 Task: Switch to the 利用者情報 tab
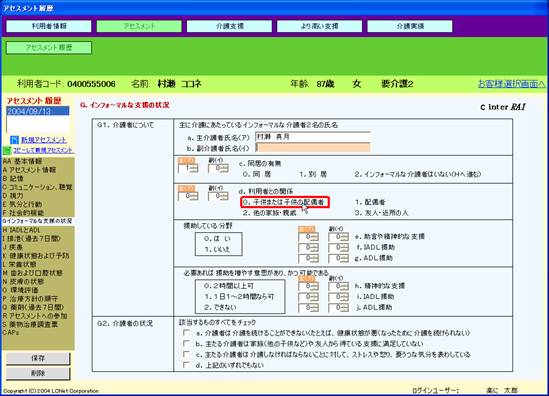click(49, 26)
